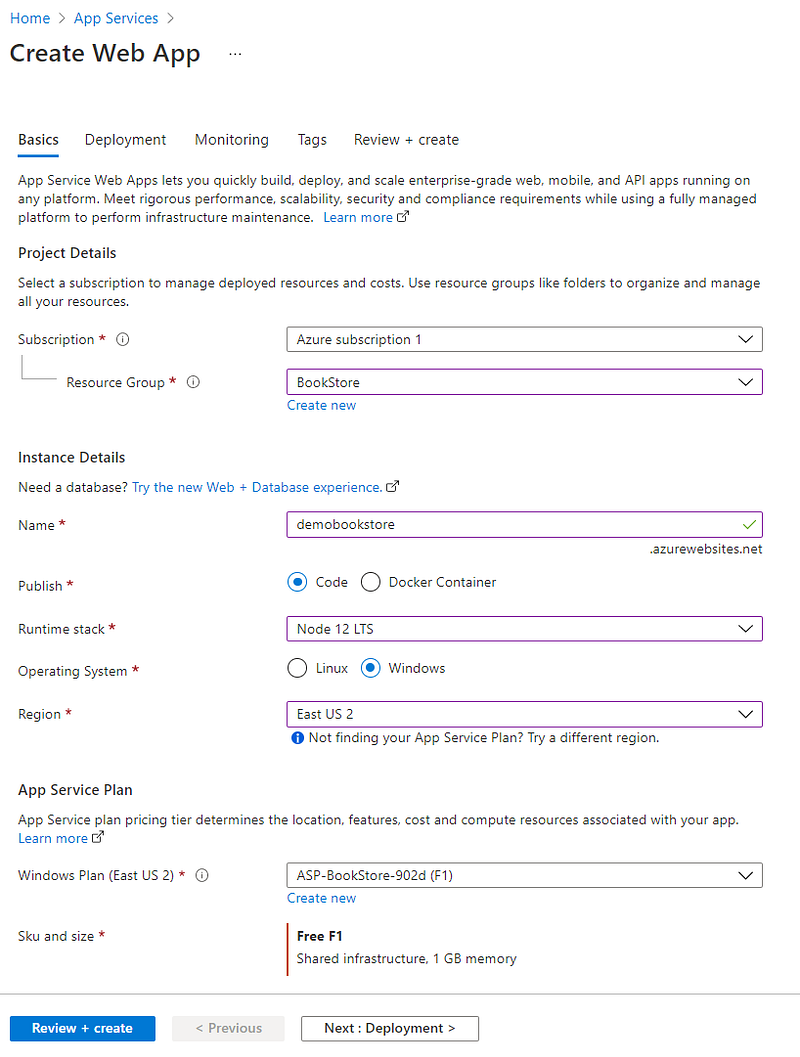This screenshot has width=800, height=1057.
Task: Click the green checkmark in Name field
Action: tap(749, 524)
